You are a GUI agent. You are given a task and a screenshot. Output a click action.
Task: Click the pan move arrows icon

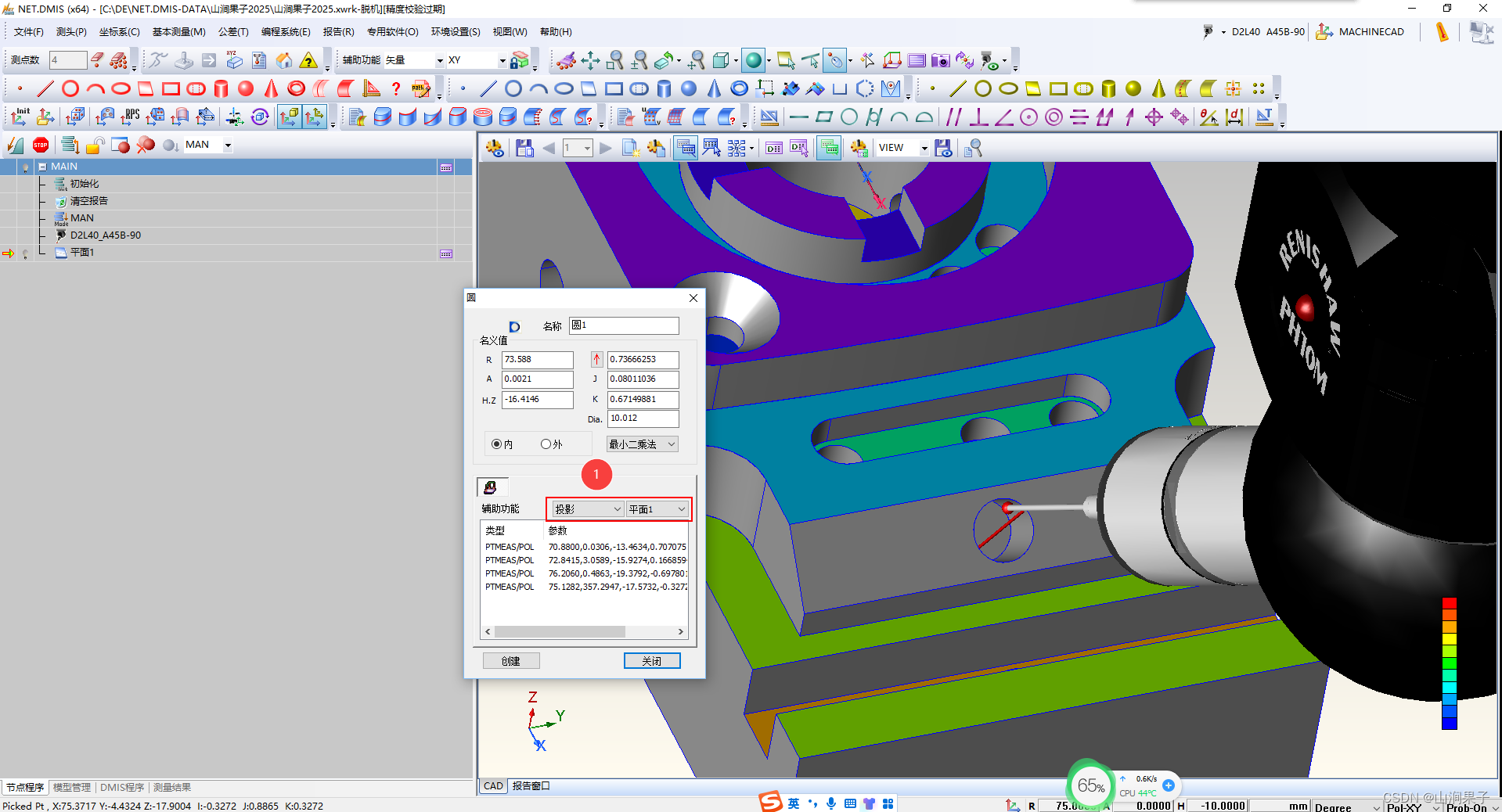[590, 60]
